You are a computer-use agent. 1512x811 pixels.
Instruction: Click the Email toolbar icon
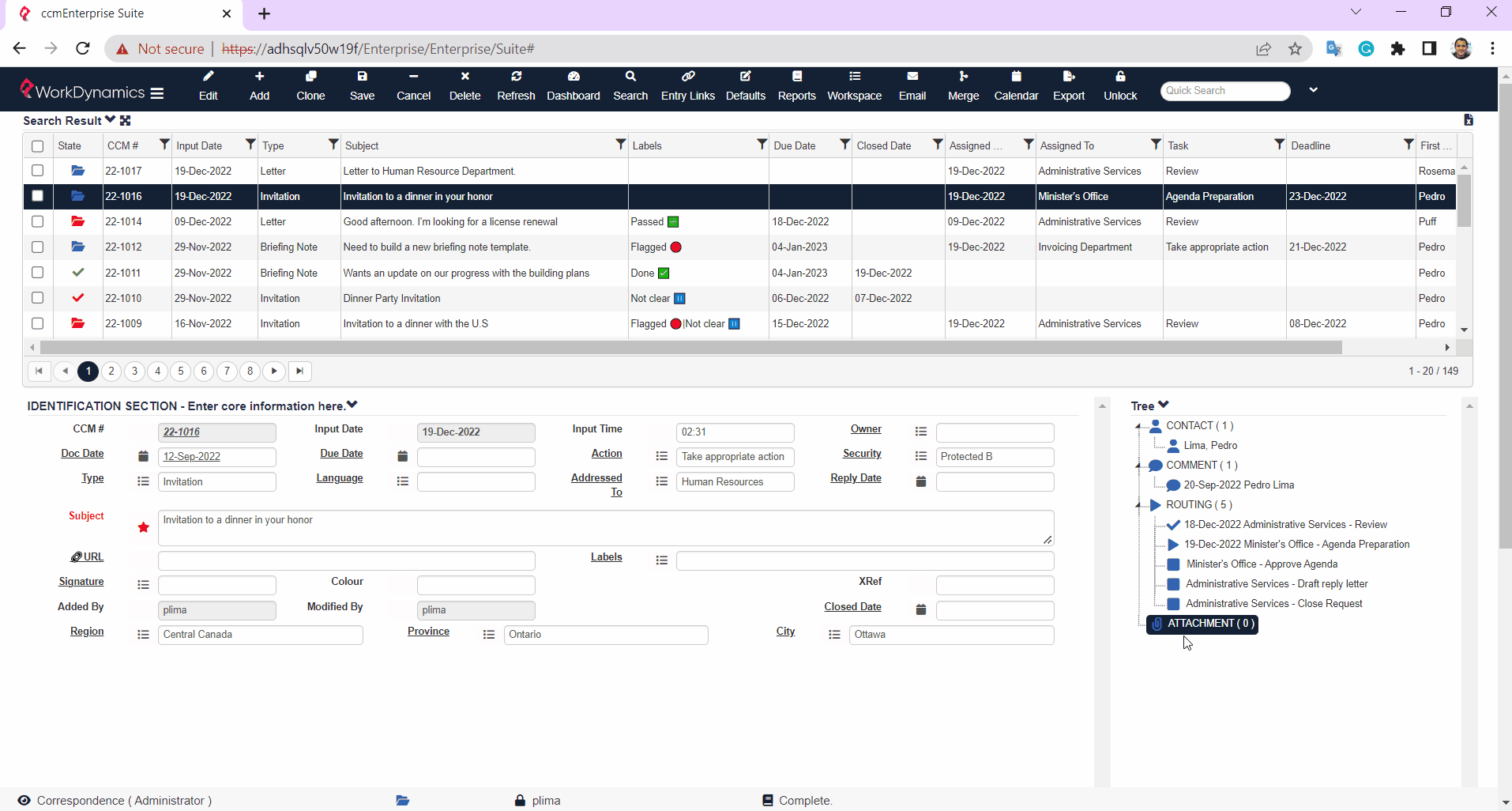(x=912, y=86)
